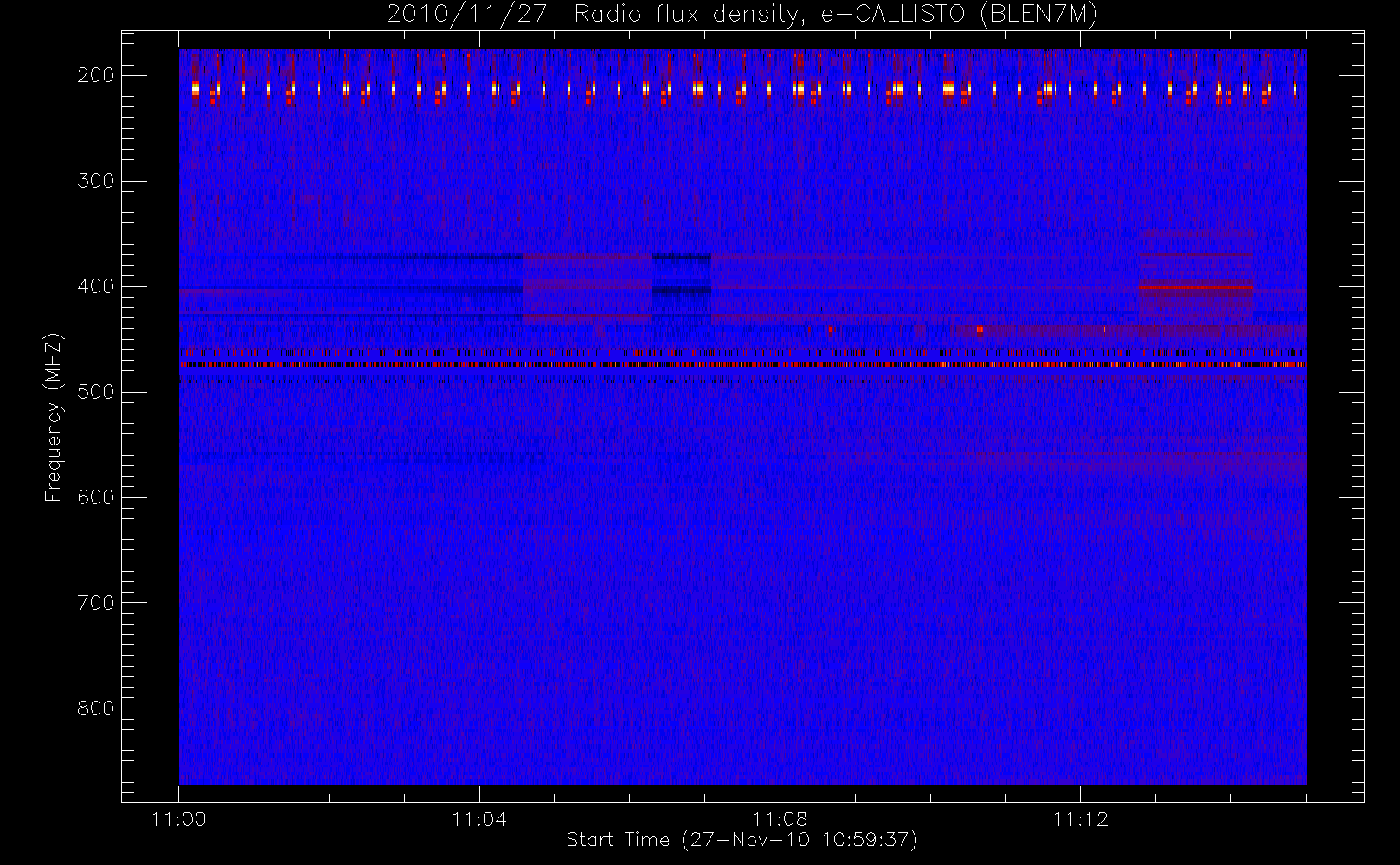Select the 500 frequency tick label
Screen dimensions: 1400x865
click(x=96, y=392)
